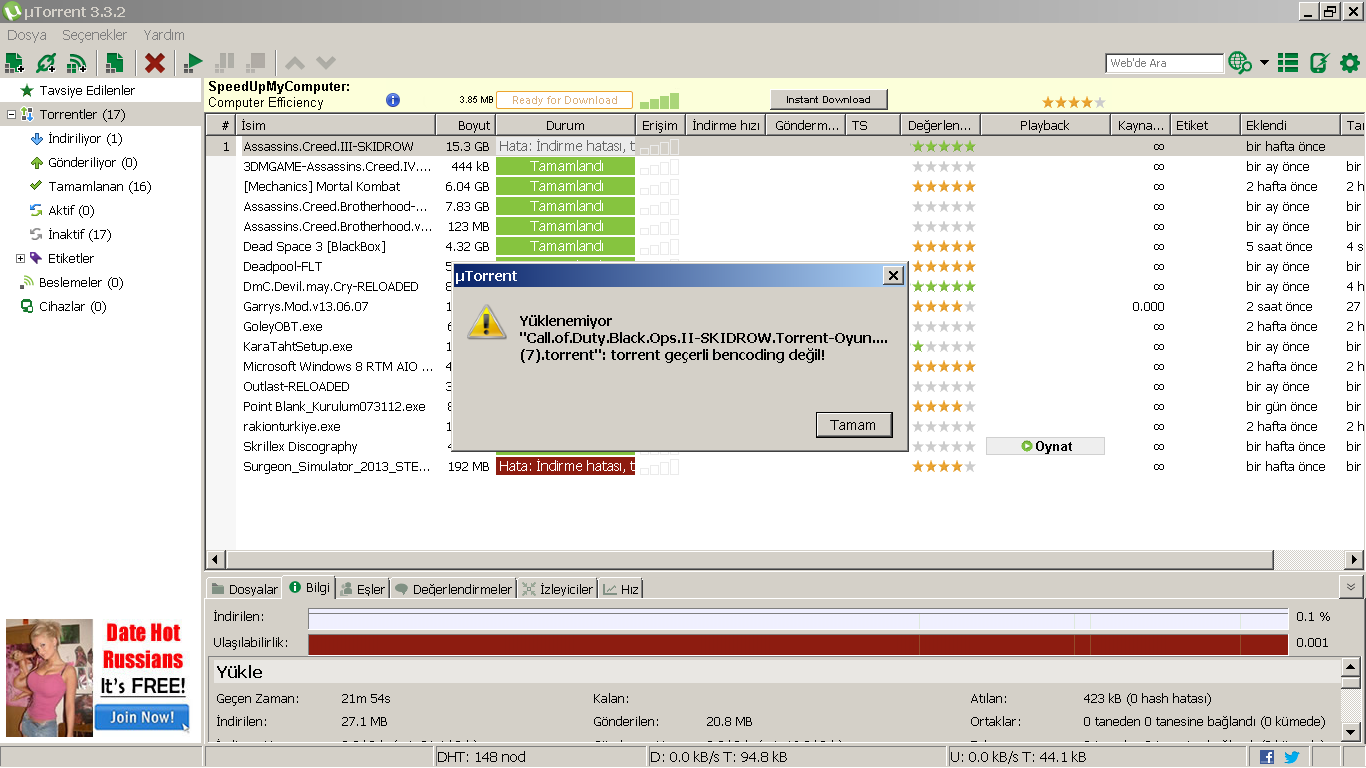1366x768 pixels.
Task: Switch to the Eşler tab
Action: [x=361, y=589]
